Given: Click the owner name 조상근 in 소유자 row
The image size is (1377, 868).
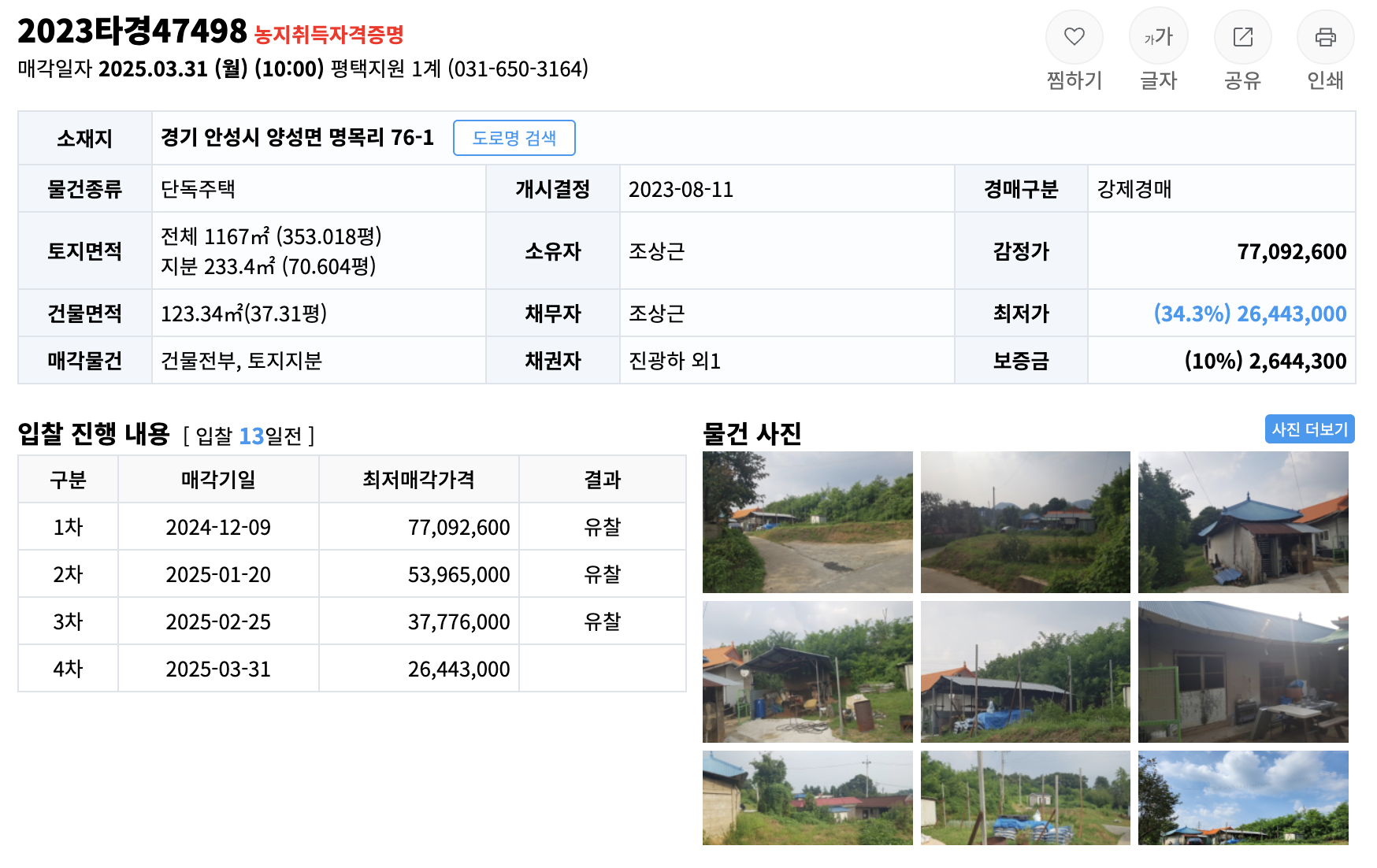Looking at the screenshot, I should 656,251.
